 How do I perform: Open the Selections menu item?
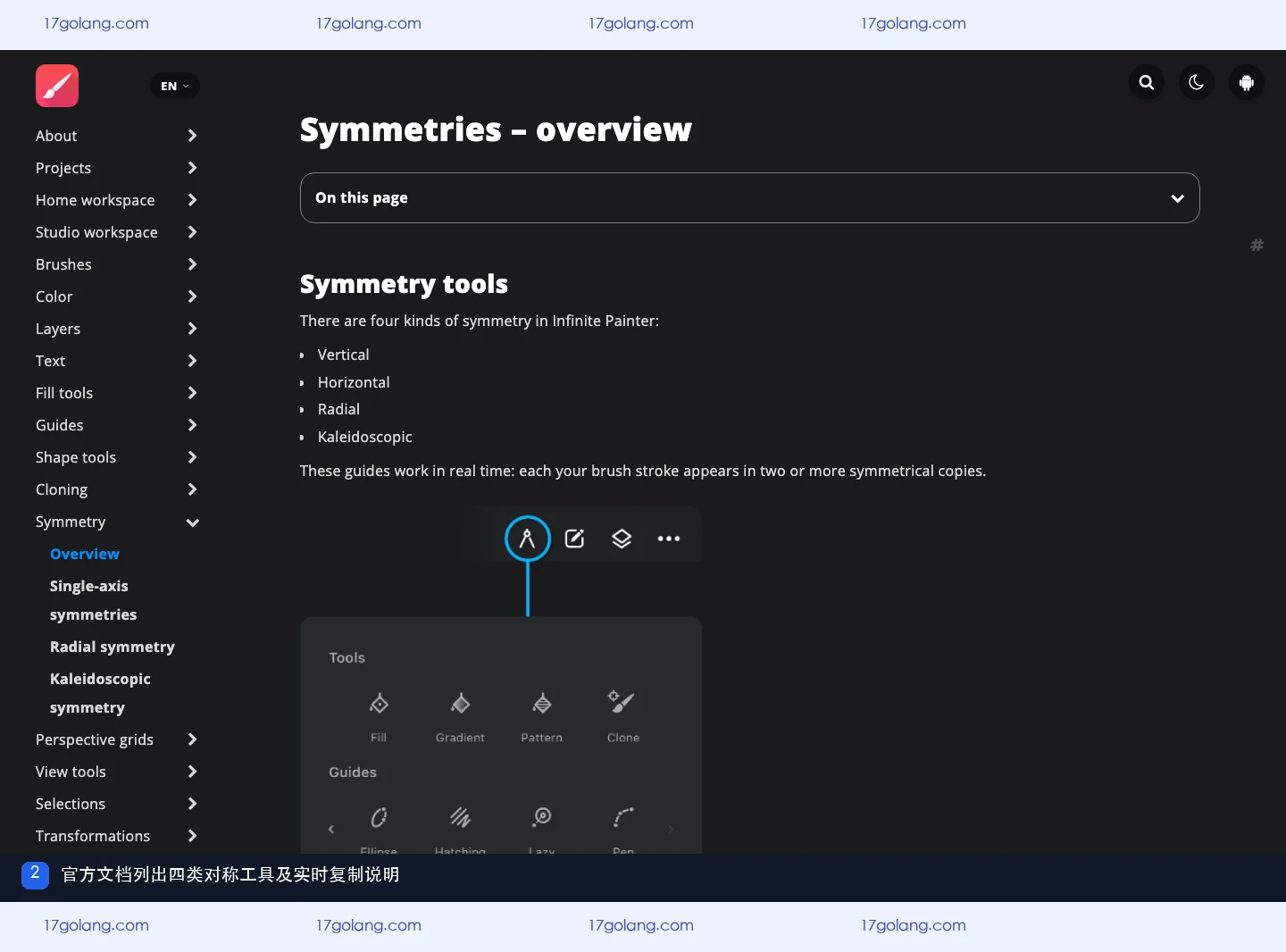pos(71,804)
